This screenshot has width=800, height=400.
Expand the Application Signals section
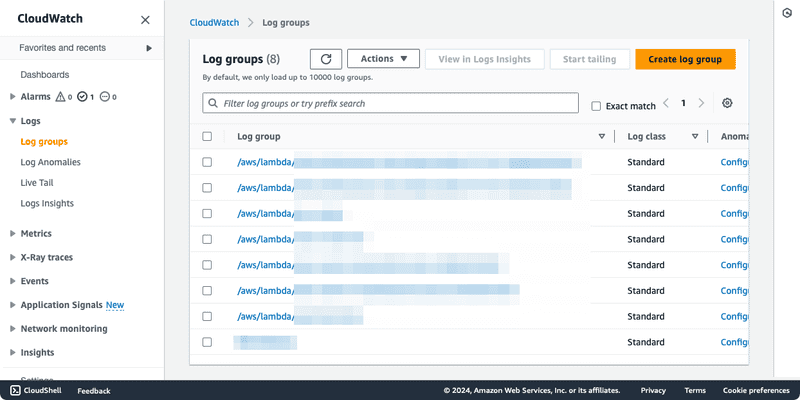coord(13,305)
